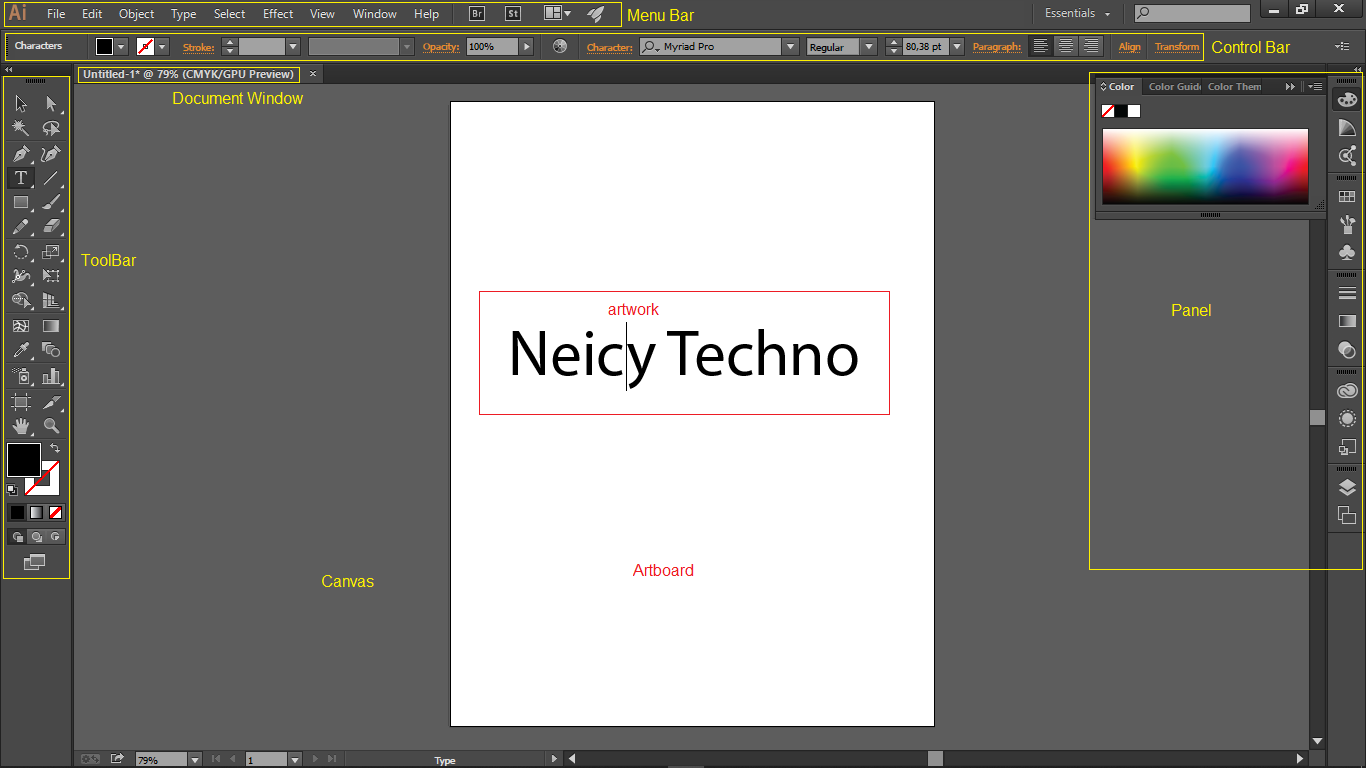Open the Arrange Documents dropdown
This screenshot has height=768, width=1366.
pos(558,14)
